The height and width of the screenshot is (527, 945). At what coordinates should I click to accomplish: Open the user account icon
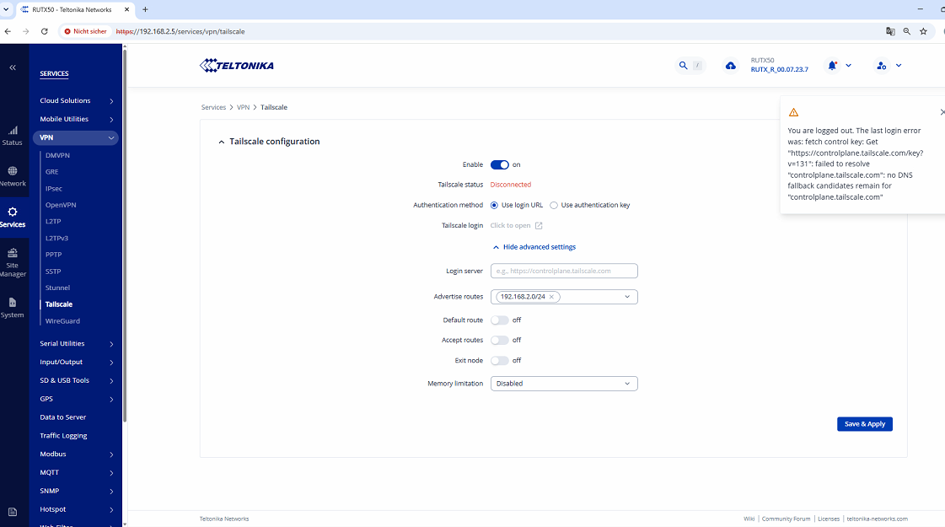[x=882, y=66]
